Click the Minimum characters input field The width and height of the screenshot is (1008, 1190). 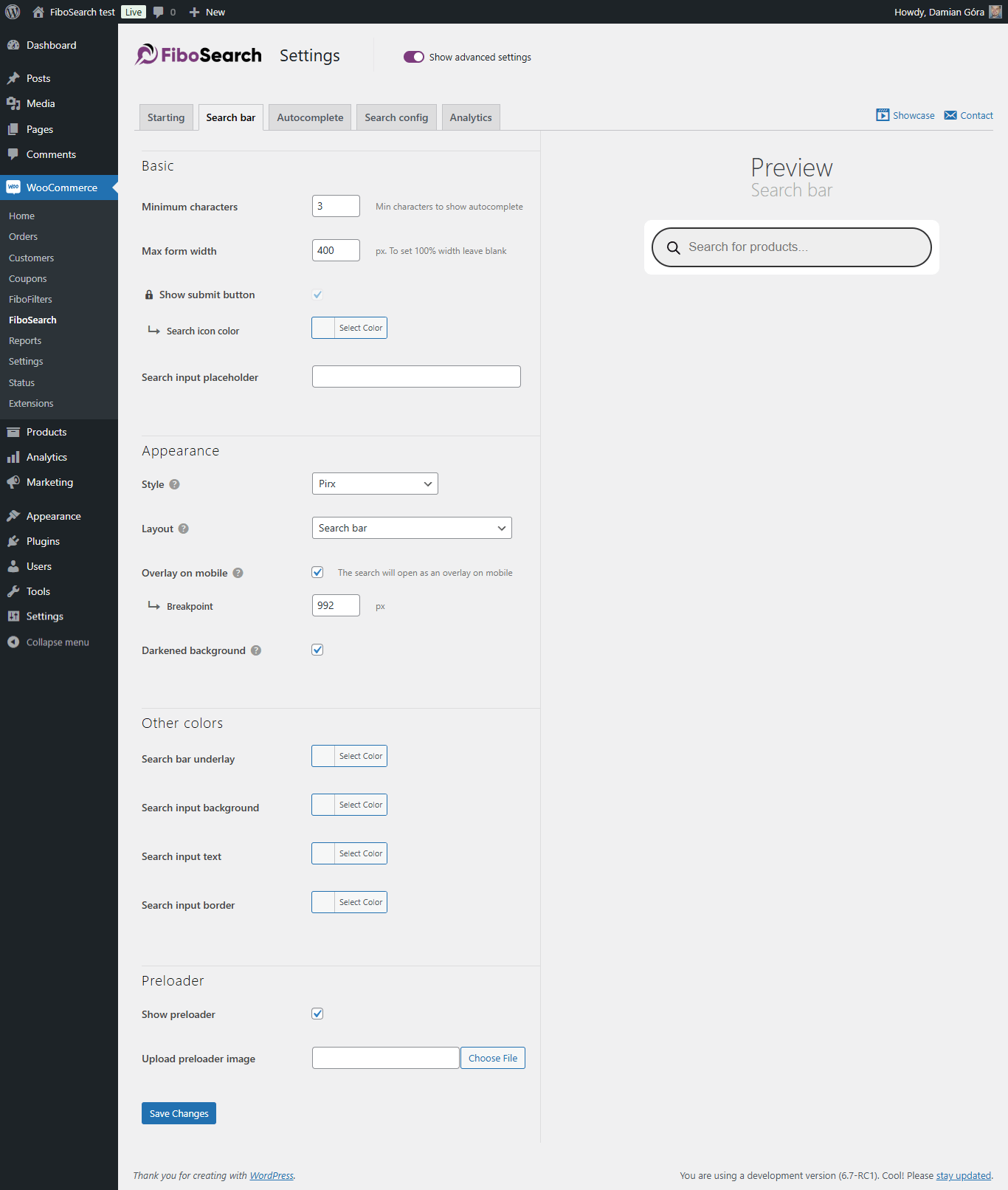click(336, 206)
